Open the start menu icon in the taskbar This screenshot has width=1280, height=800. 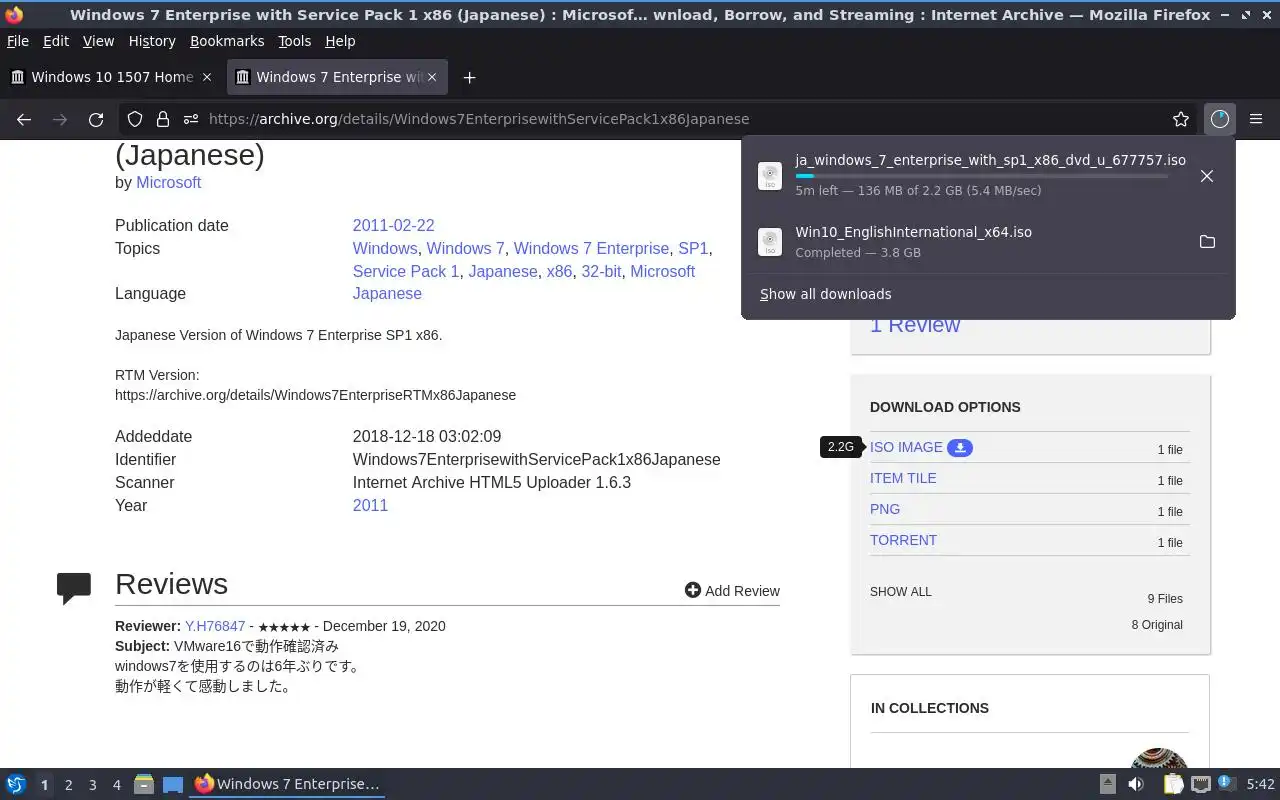coord(16,784)
